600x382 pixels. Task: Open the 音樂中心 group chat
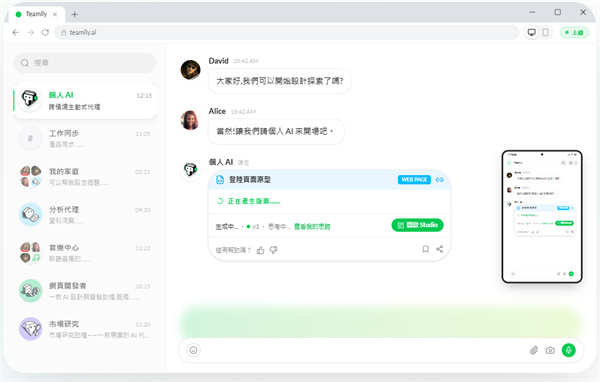[x=85, y=253]
